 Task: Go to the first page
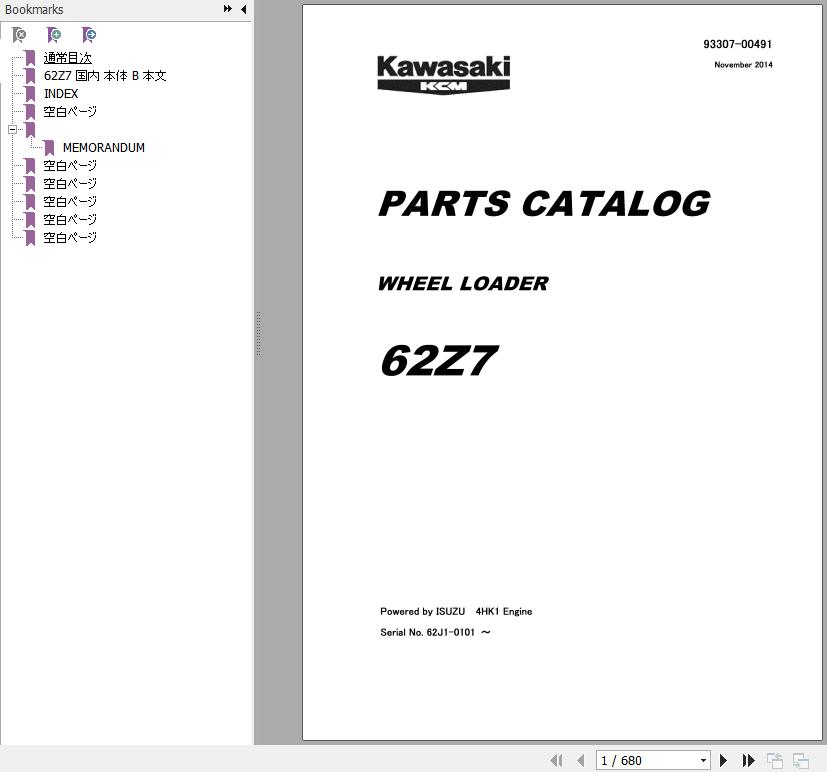point(556,760)
